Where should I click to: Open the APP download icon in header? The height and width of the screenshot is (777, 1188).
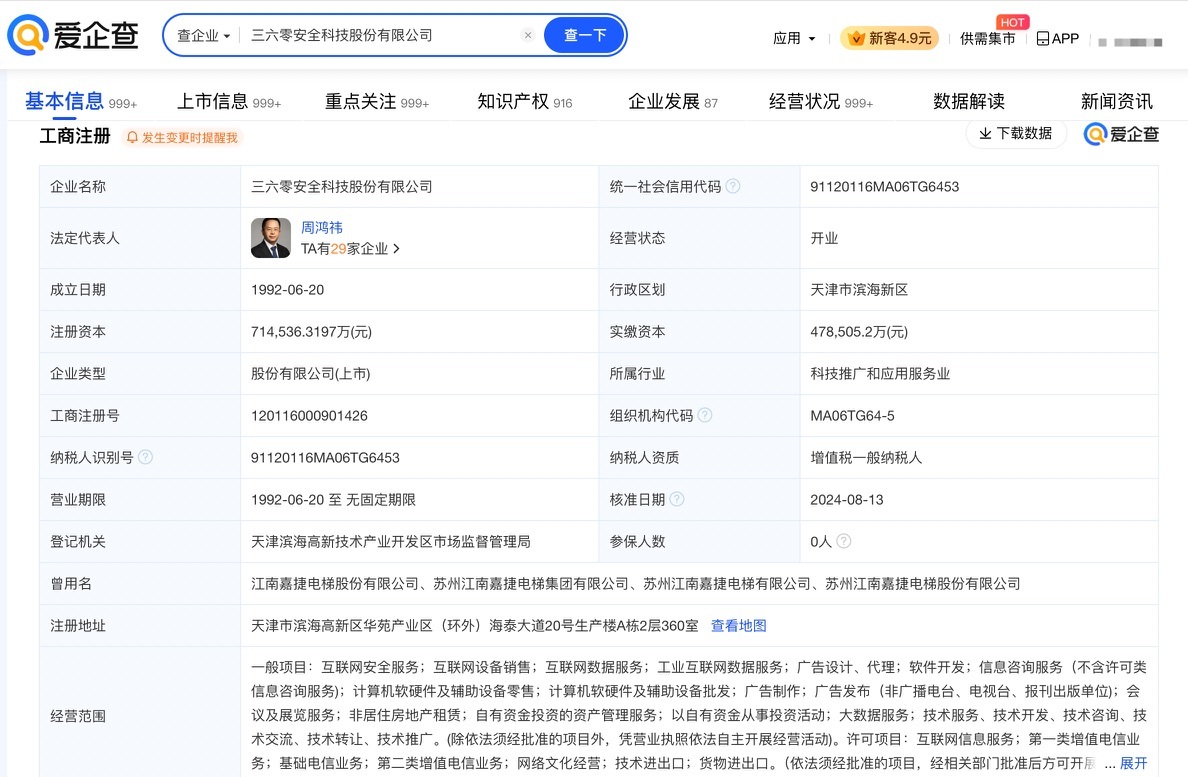pyautogui.click(x=1057, y=38)
